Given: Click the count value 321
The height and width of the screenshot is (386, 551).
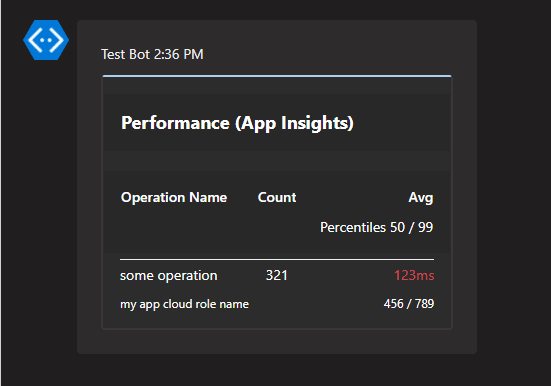Looking at the screenshot, I should 277,275.
